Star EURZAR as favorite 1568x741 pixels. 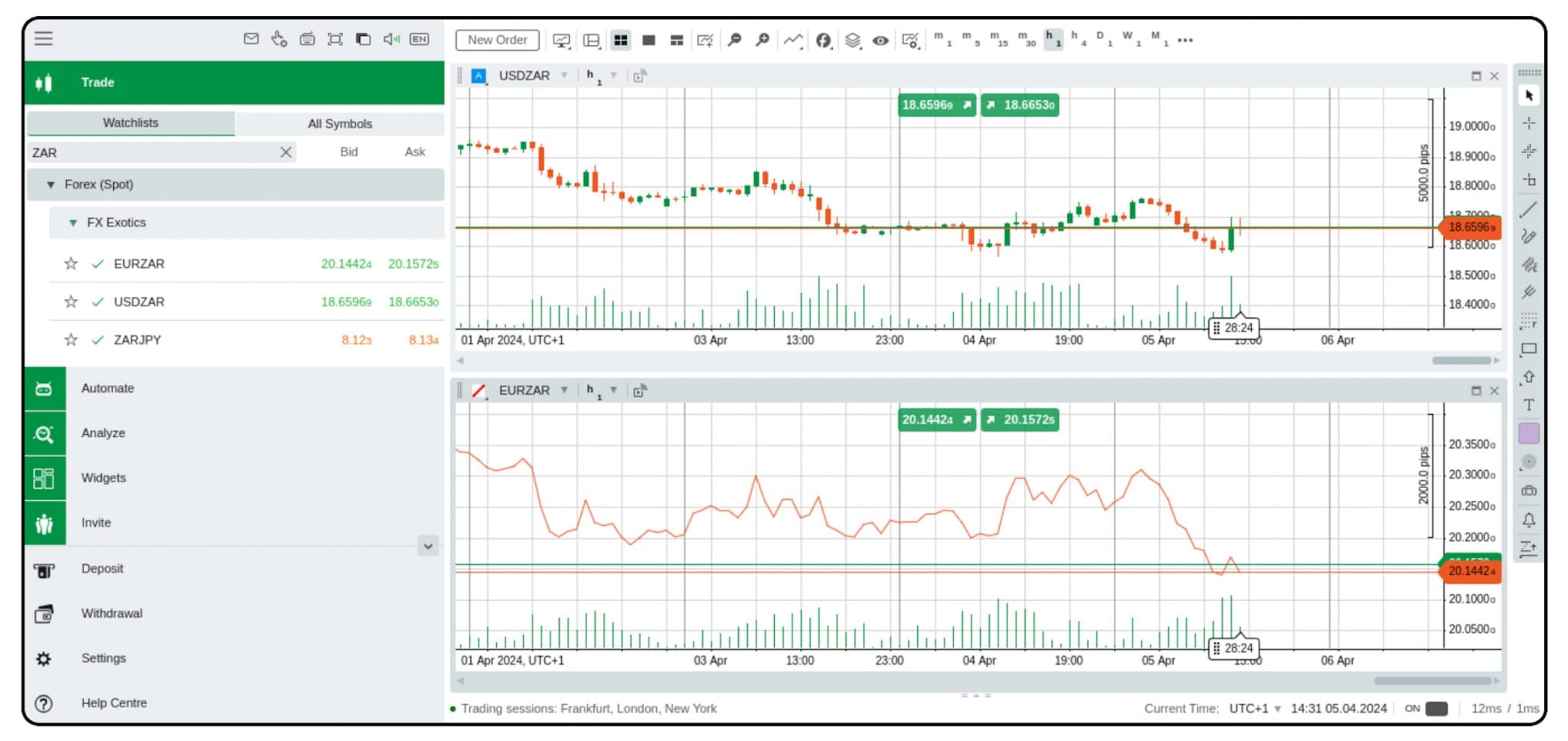click(x=70, y=264)
